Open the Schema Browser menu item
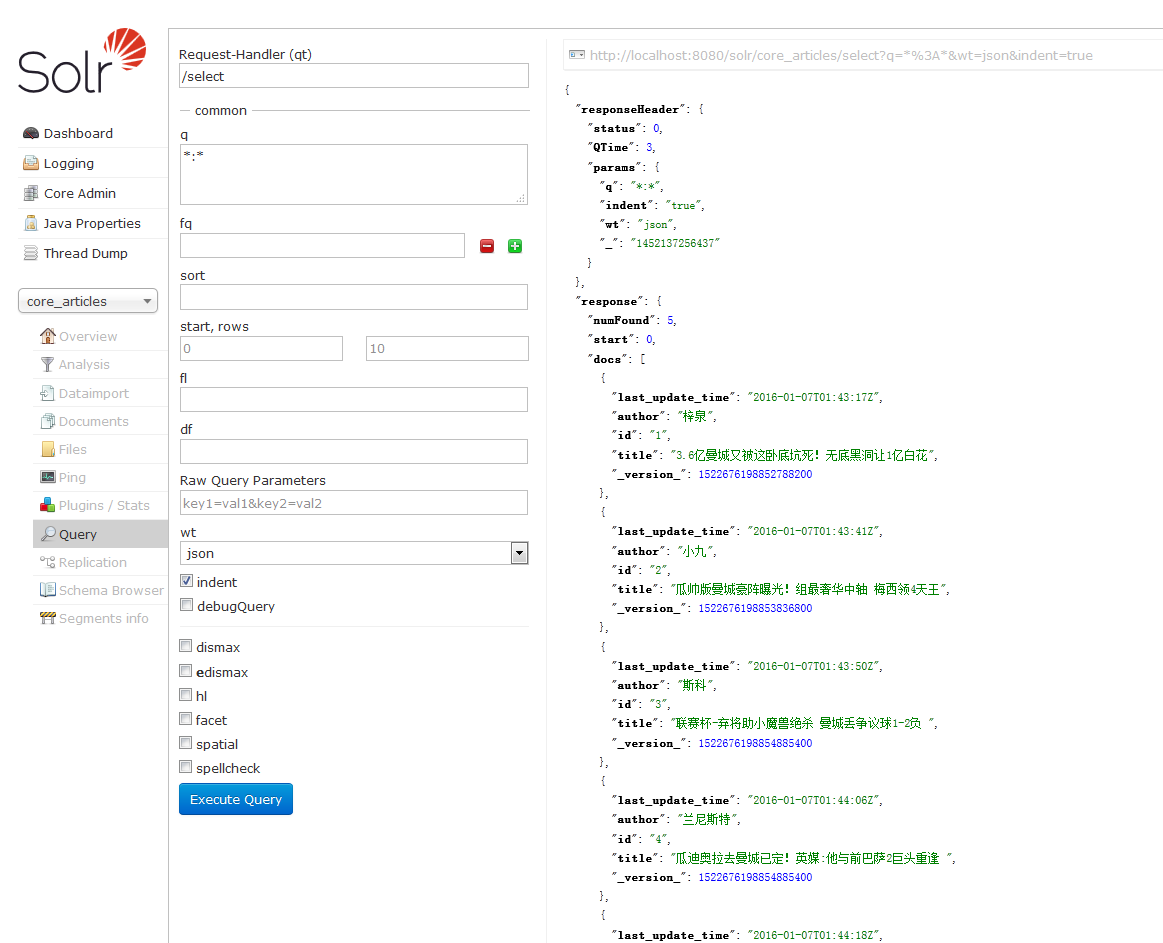This screenshot has width=1163, height=943. pyautogui.click(x=110, y=590)
